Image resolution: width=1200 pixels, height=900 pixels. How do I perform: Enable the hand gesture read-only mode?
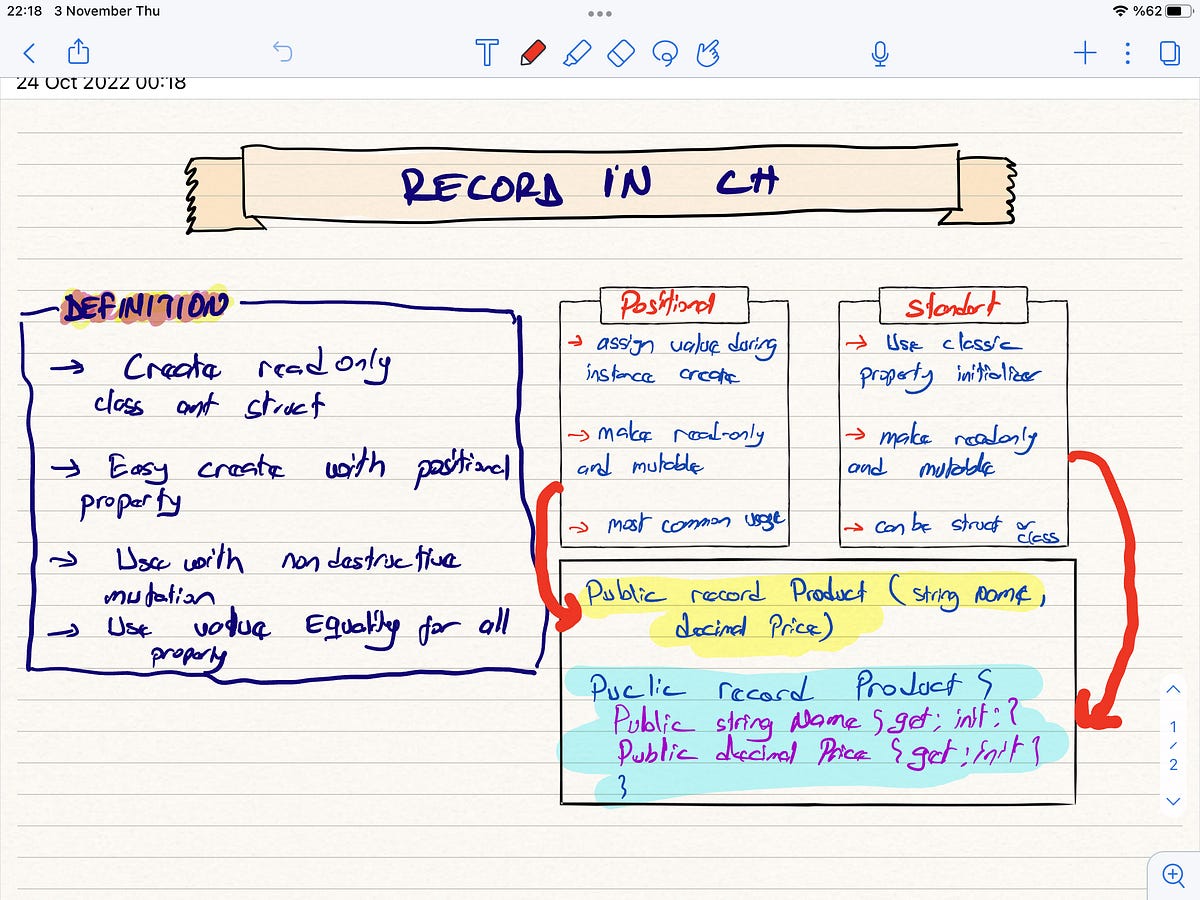(x=707, y=53)
